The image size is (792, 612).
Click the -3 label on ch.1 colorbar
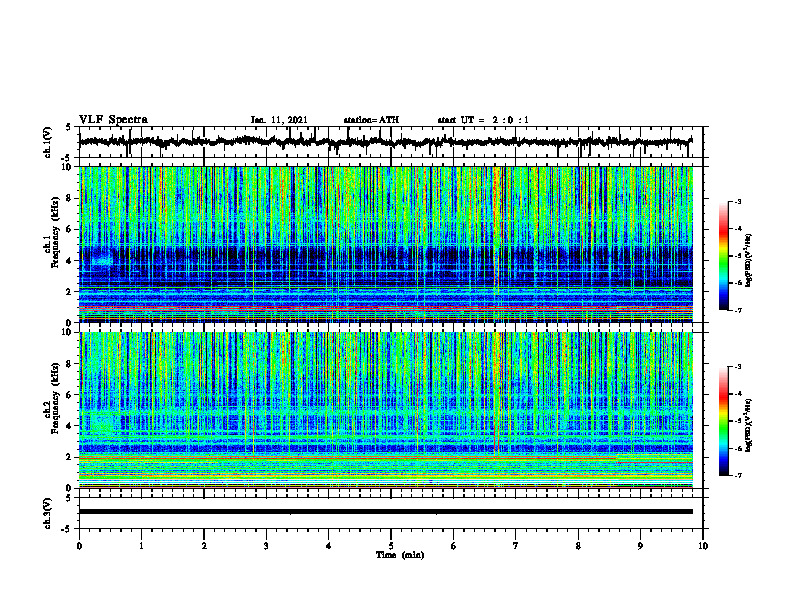tap(738, 202)
